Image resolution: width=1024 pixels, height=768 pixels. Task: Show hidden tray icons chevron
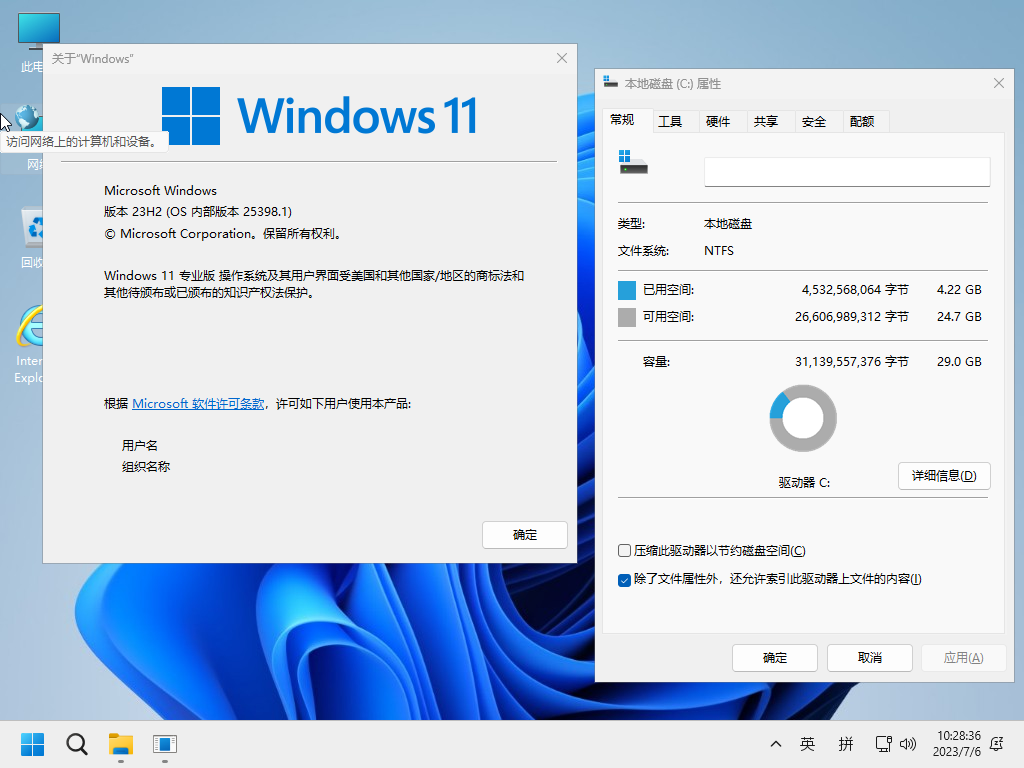(x=776, y=744)
